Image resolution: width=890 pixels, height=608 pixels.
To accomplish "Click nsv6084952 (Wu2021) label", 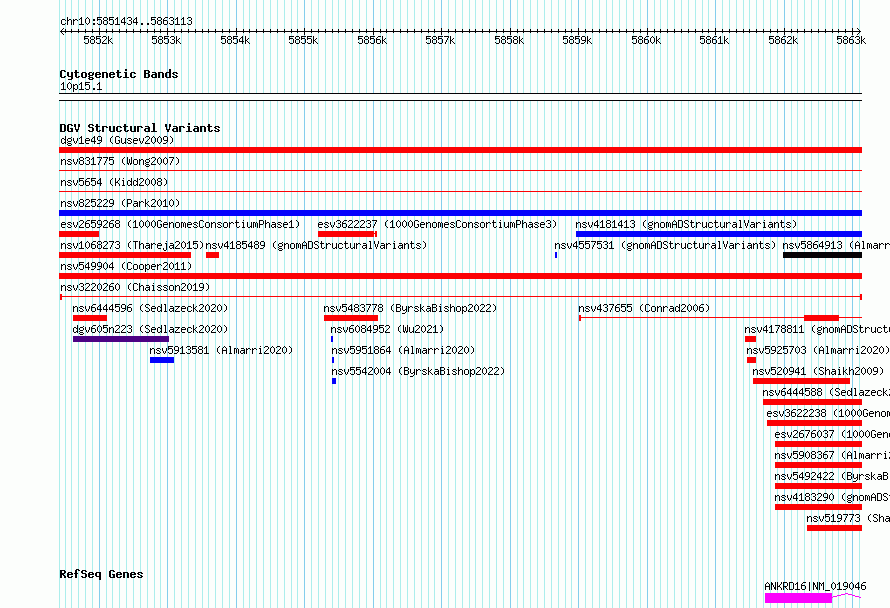I will pos(387,329).
